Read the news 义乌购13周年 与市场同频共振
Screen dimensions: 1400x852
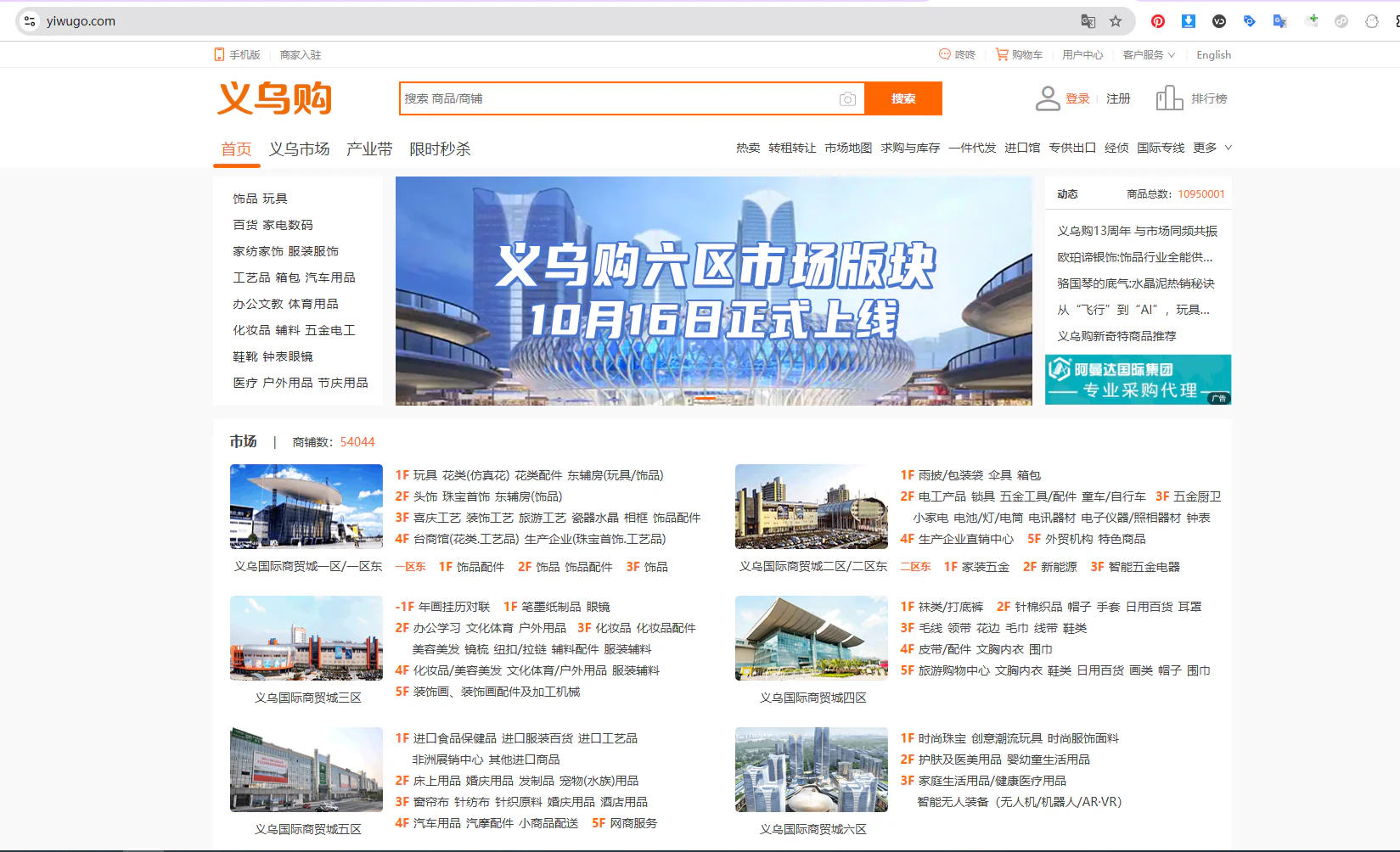pyautogui.click(x=1138, y=231)
